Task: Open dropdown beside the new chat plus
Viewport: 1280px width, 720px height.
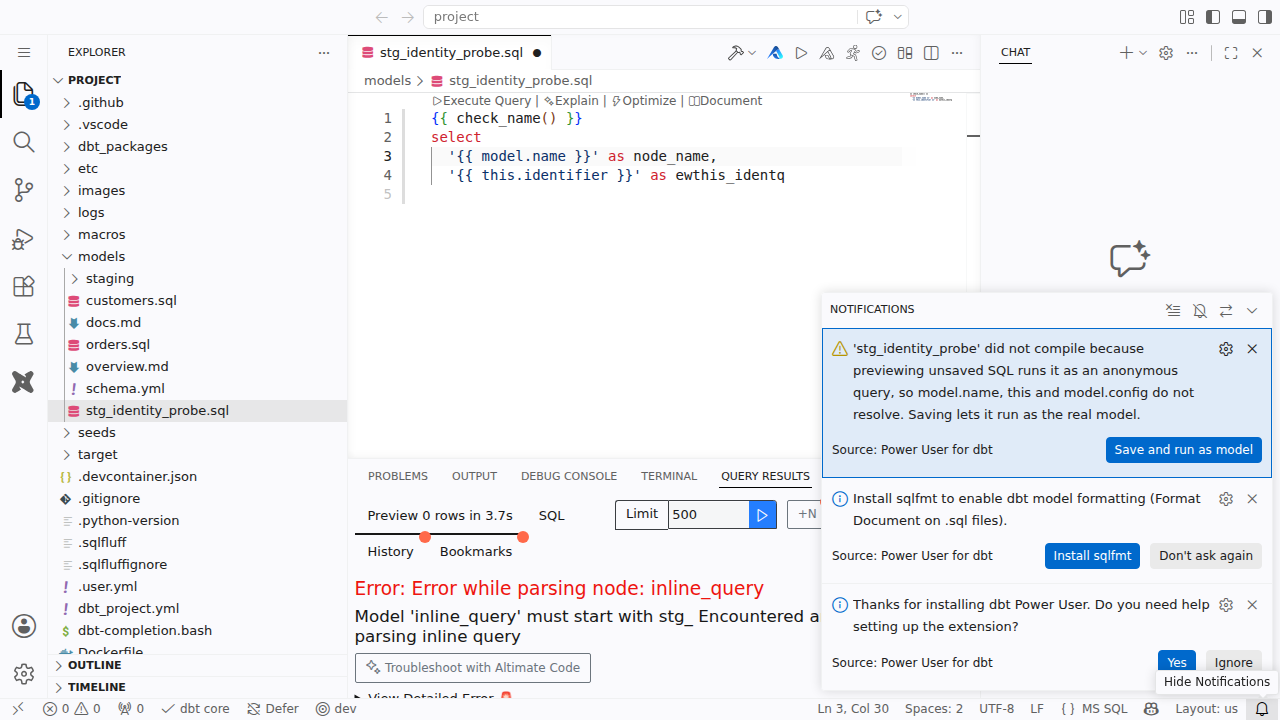Action: (1143, 53)
